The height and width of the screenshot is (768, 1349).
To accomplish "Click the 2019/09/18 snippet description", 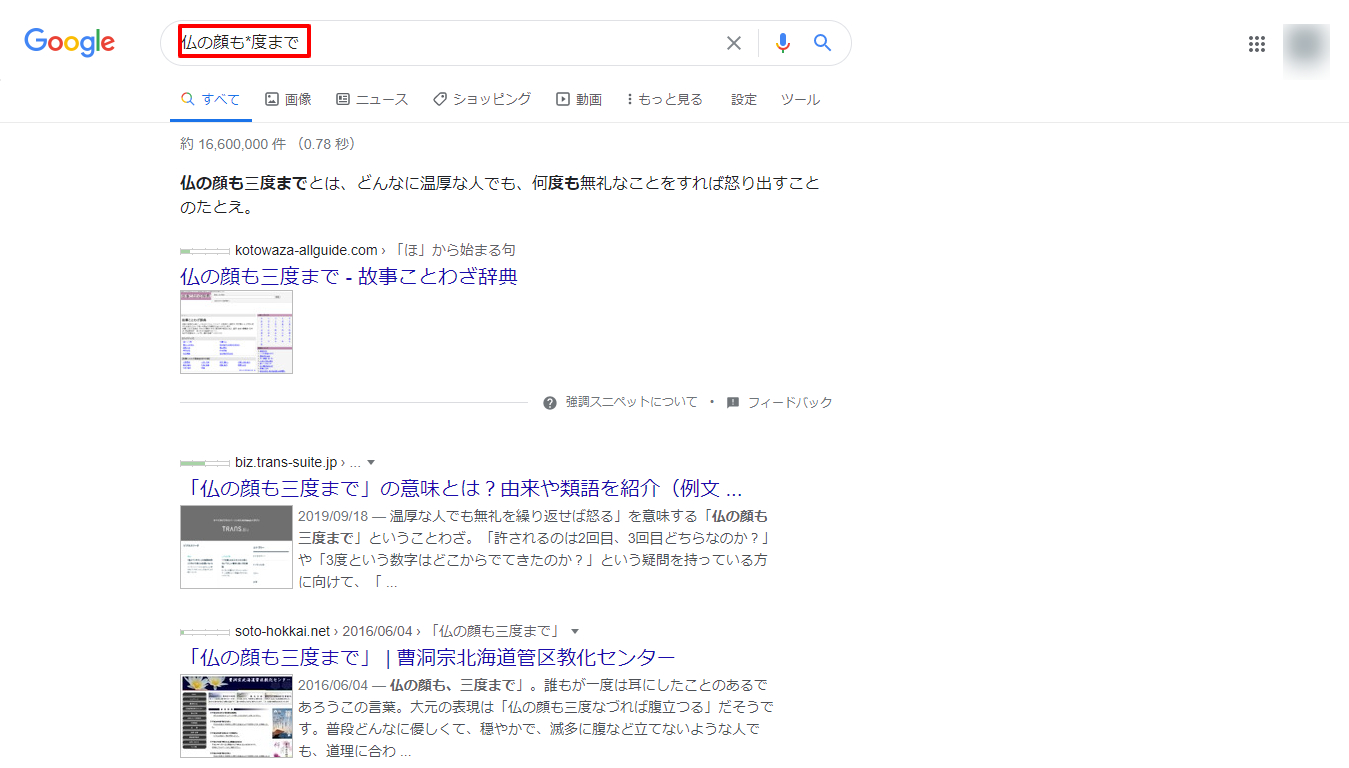I will [x=534, y=549].
